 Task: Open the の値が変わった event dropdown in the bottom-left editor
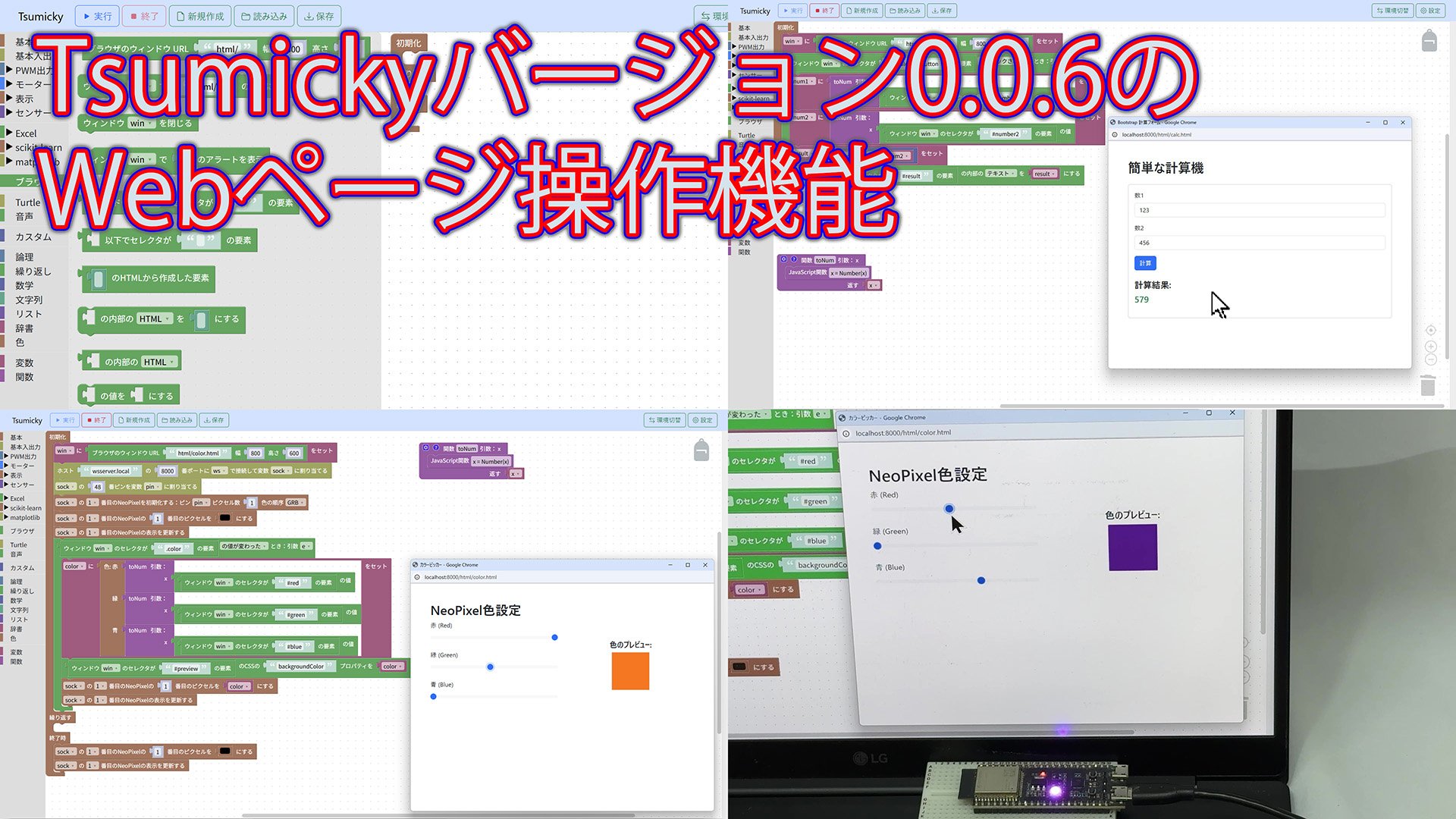point(243,546)
